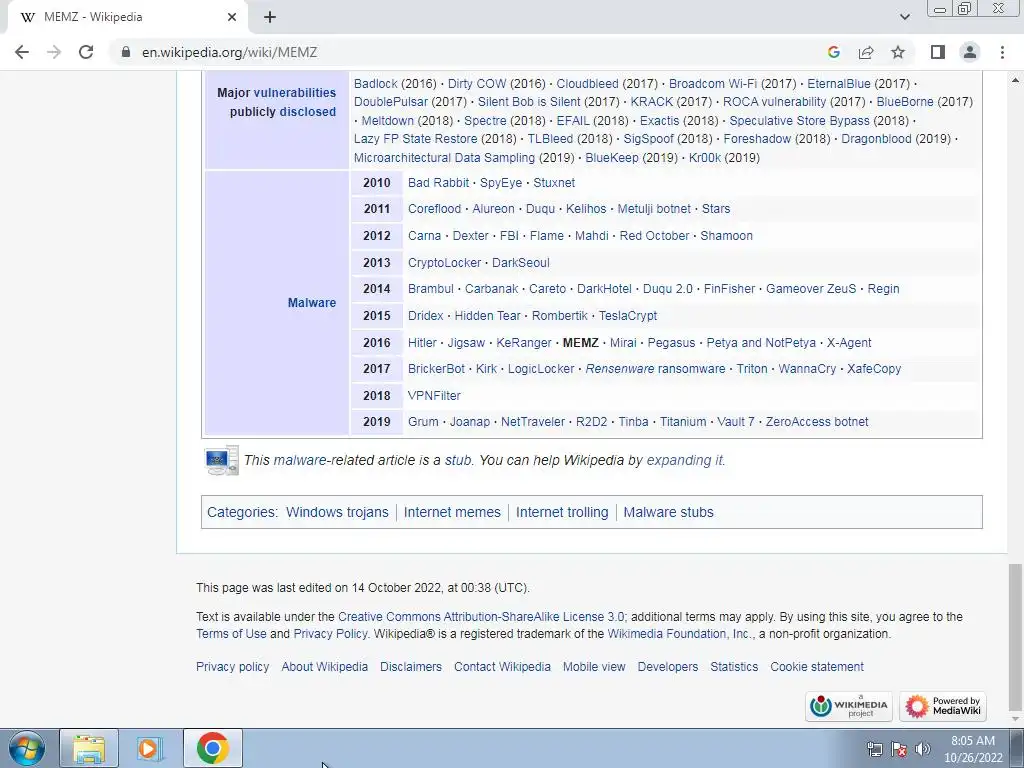Image resolution: width=1024 pixels, height=768 pixels.
Task: Open the VPNFilter link
Action: (434, 396)
